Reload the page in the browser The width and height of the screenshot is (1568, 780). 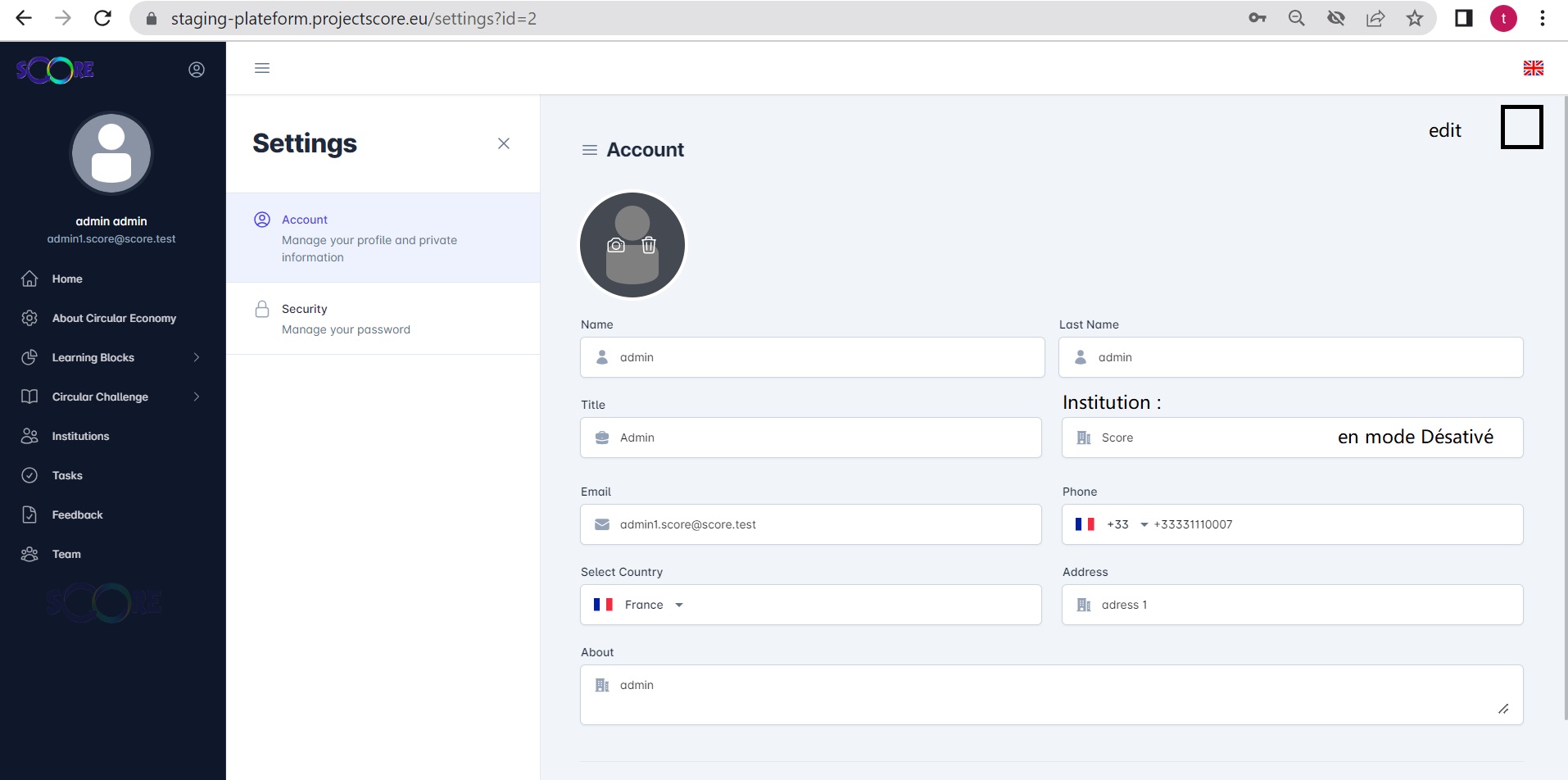coord(102,18)
